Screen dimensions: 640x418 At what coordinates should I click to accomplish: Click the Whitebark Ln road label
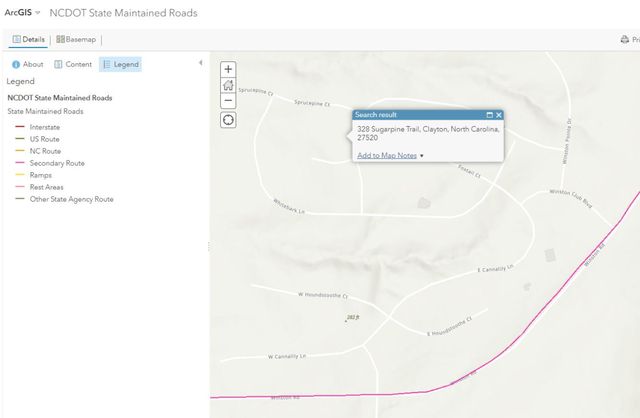click(x=289, y=206)
